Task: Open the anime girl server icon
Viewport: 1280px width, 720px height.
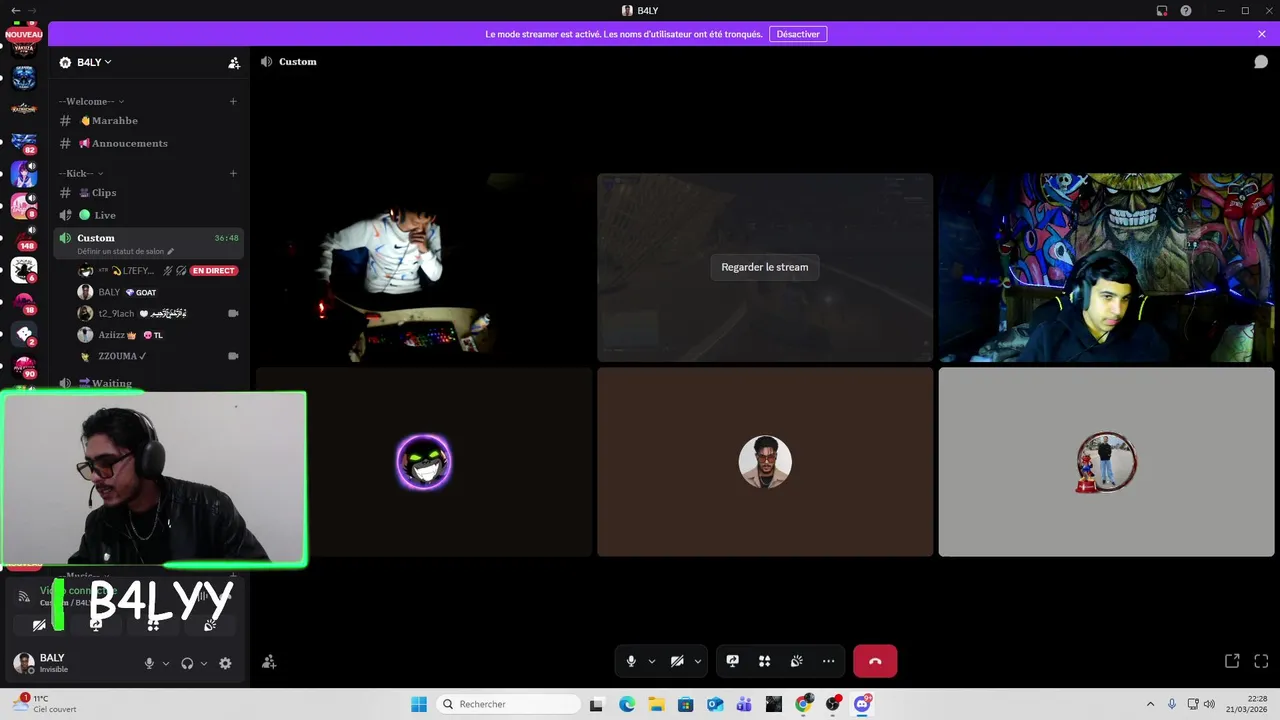Action: pos(24,175)
